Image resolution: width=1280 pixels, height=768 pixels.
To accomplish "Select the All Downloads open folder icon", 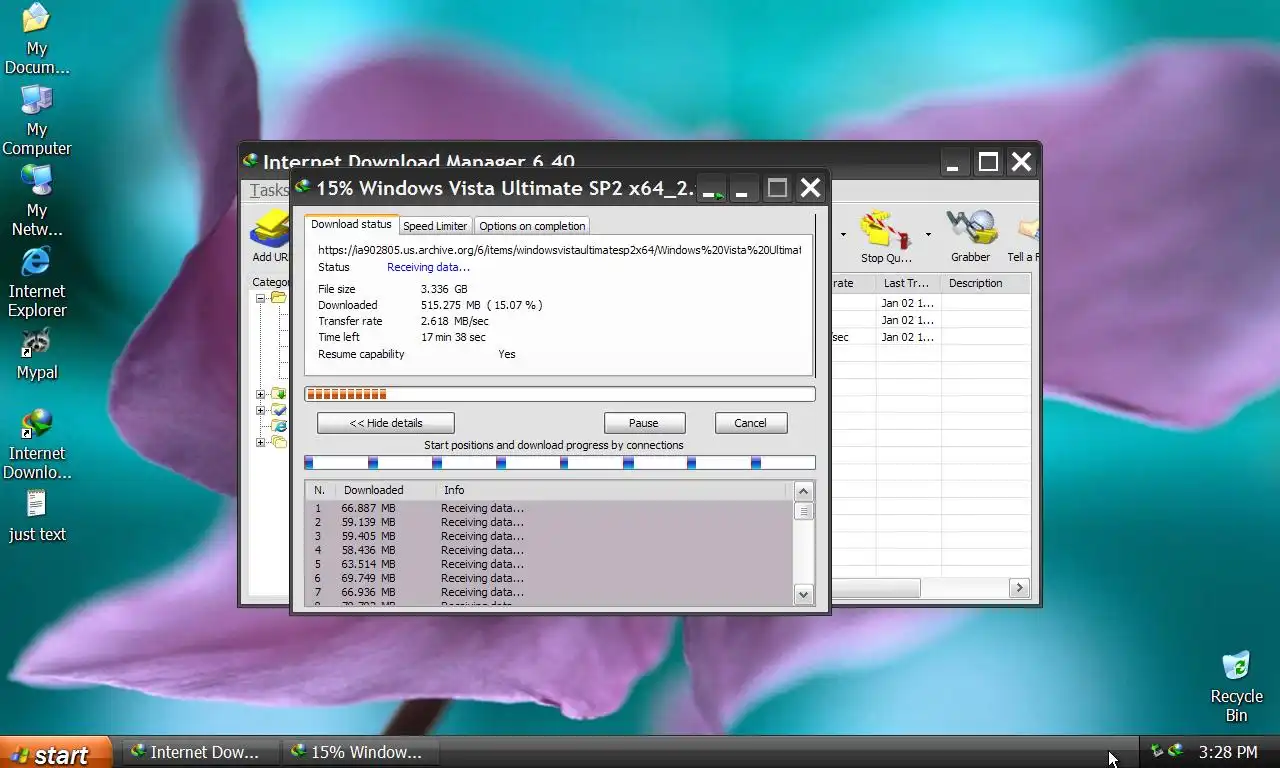I will (278, 298).
